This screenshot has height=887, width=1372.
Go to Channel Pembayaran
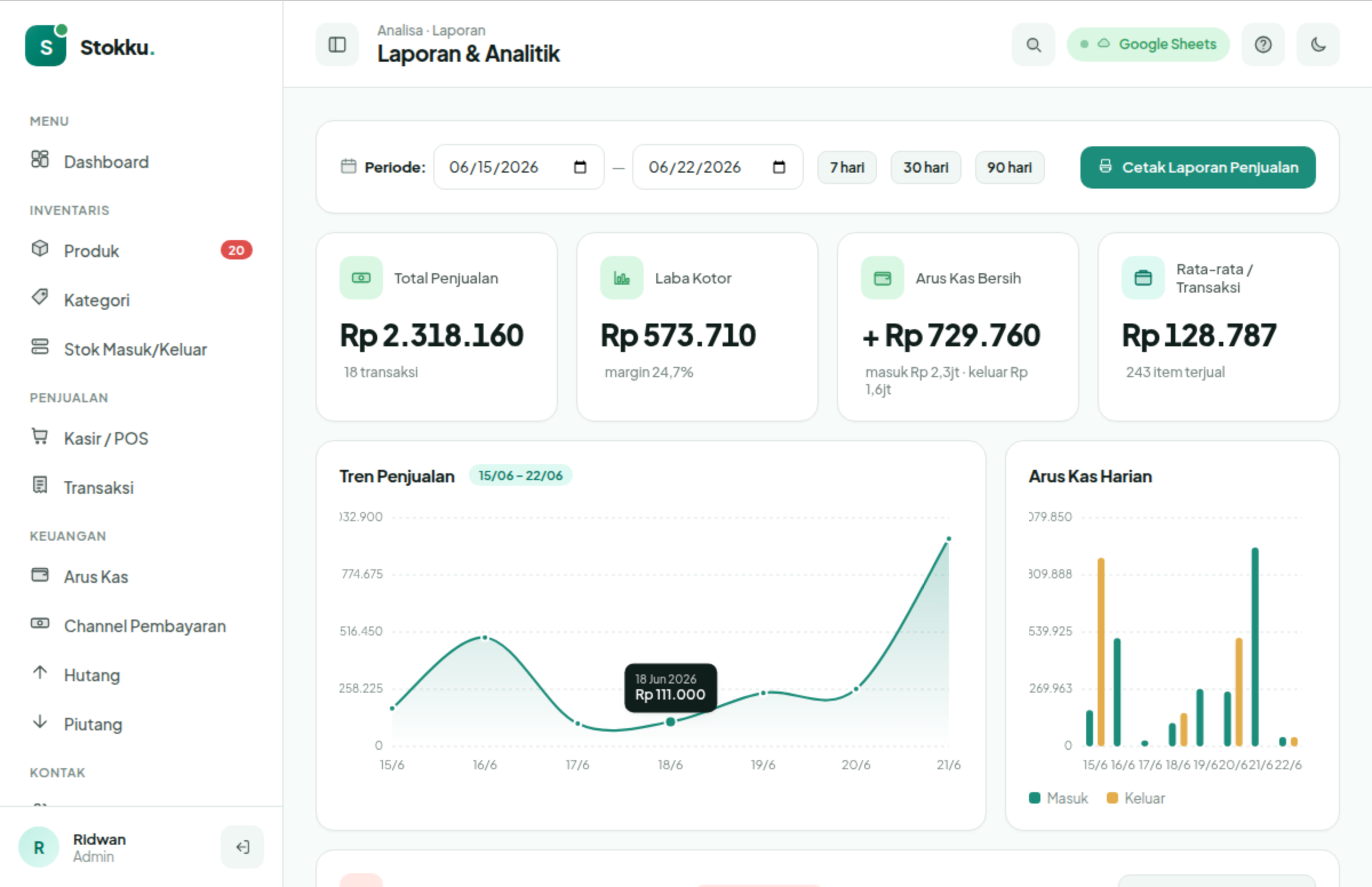tap(141, 625)
